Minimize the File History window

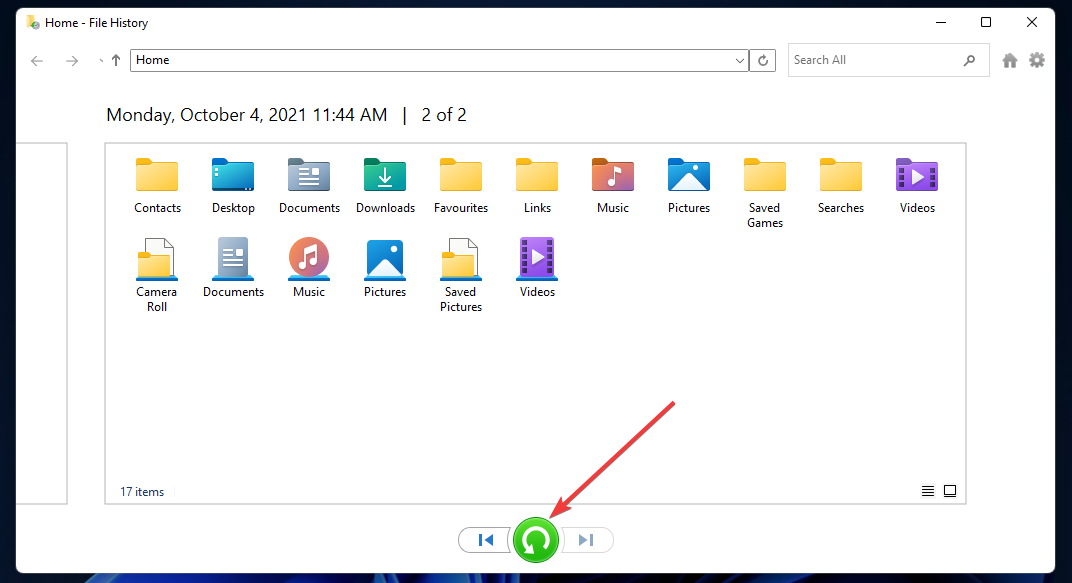click(x=941, y=23)
